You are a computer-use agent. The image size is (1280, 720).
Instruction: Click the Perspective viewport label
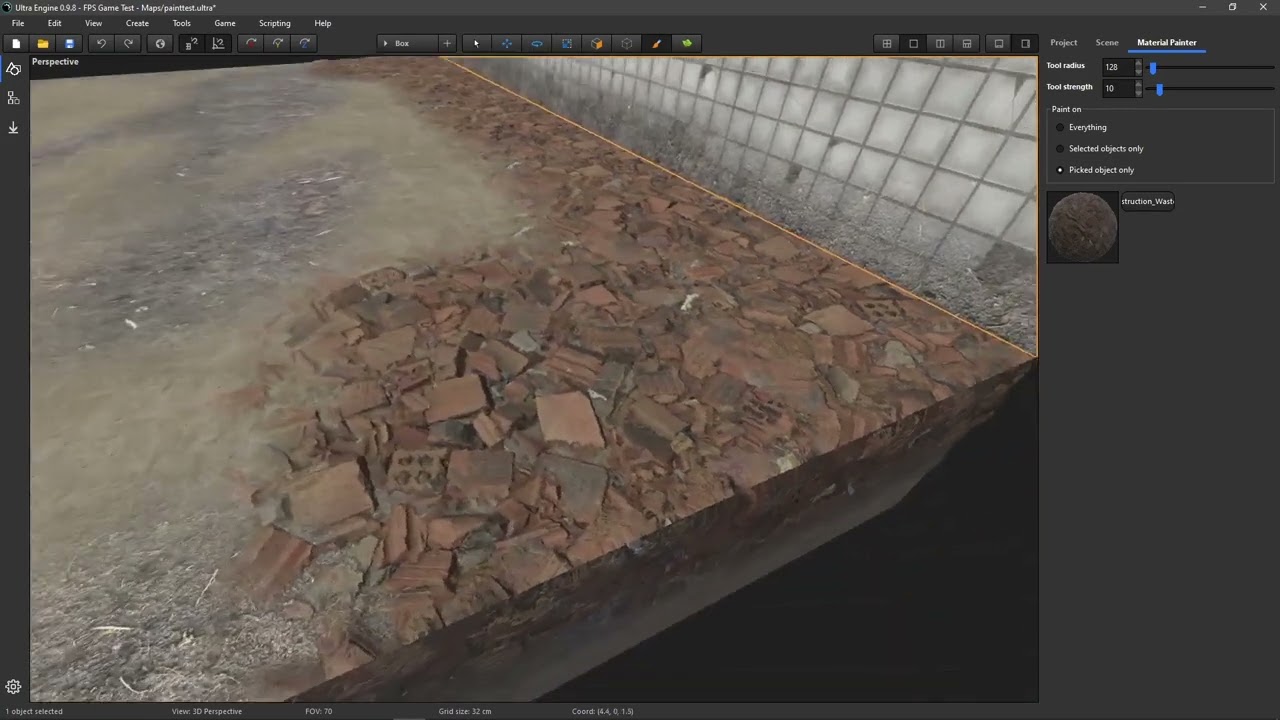click(x=55, y=62)
